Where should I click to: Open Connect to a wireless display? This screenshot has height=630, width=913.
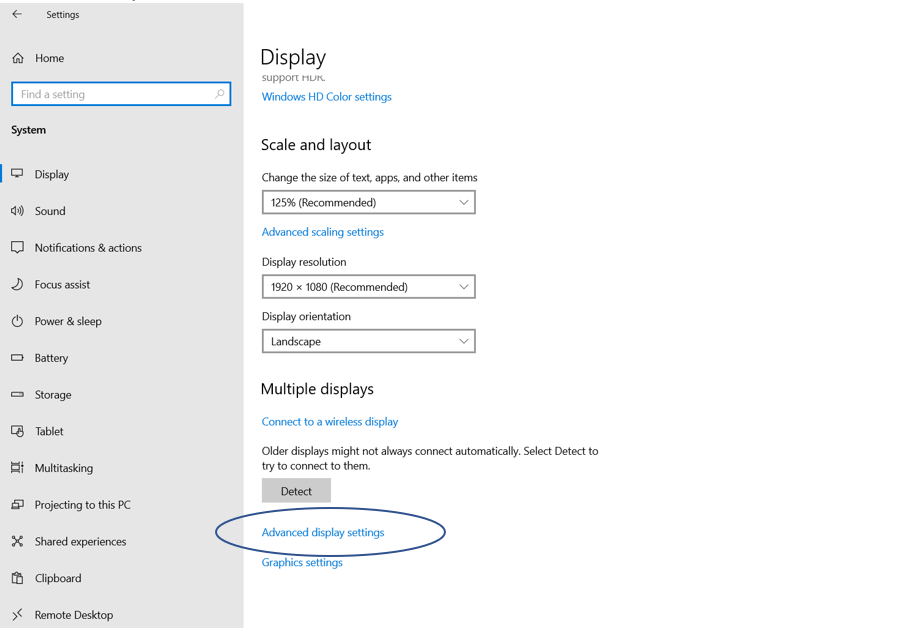point(330,422)
